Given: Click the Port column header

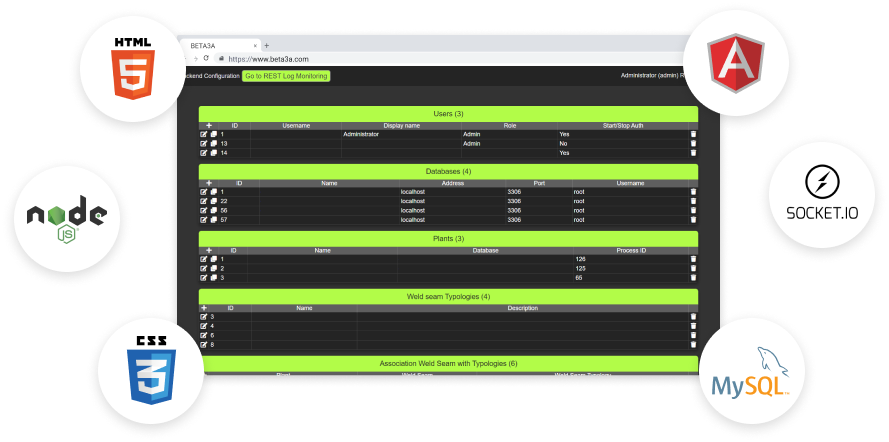Looking at the screenshot, I should 539,183.
